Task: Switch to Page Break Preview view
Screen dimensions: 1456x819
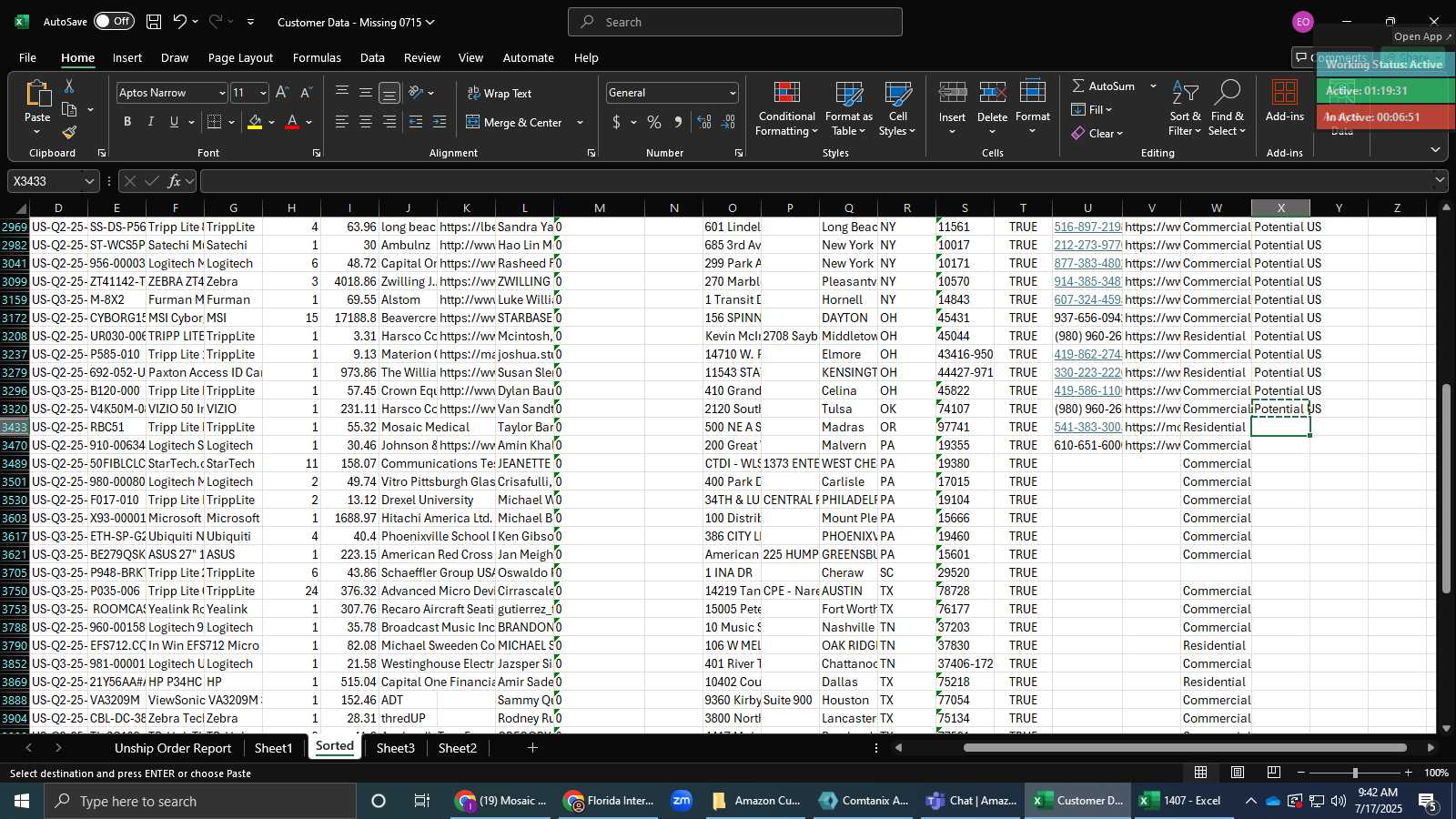Action: pos(1274,773)
